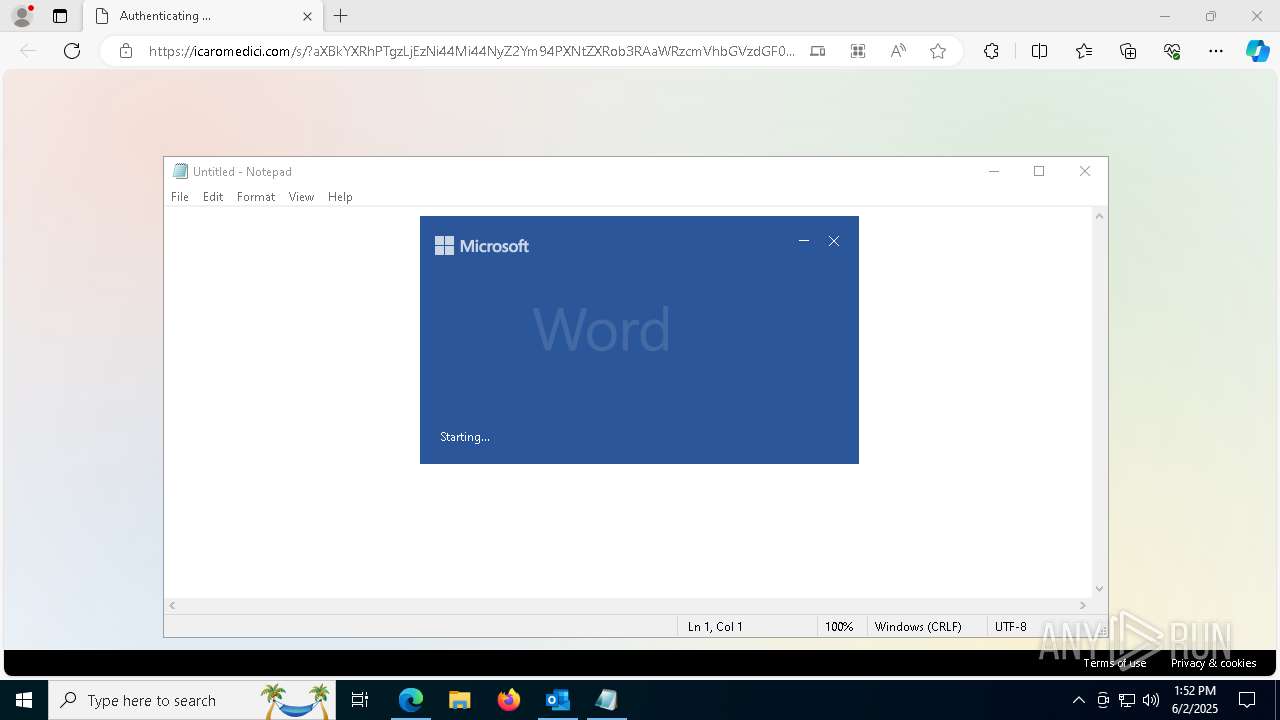This screenshot has width=1280, height=720.
Task: Open Notepad View menu
Action: click(x=301, y=197)
